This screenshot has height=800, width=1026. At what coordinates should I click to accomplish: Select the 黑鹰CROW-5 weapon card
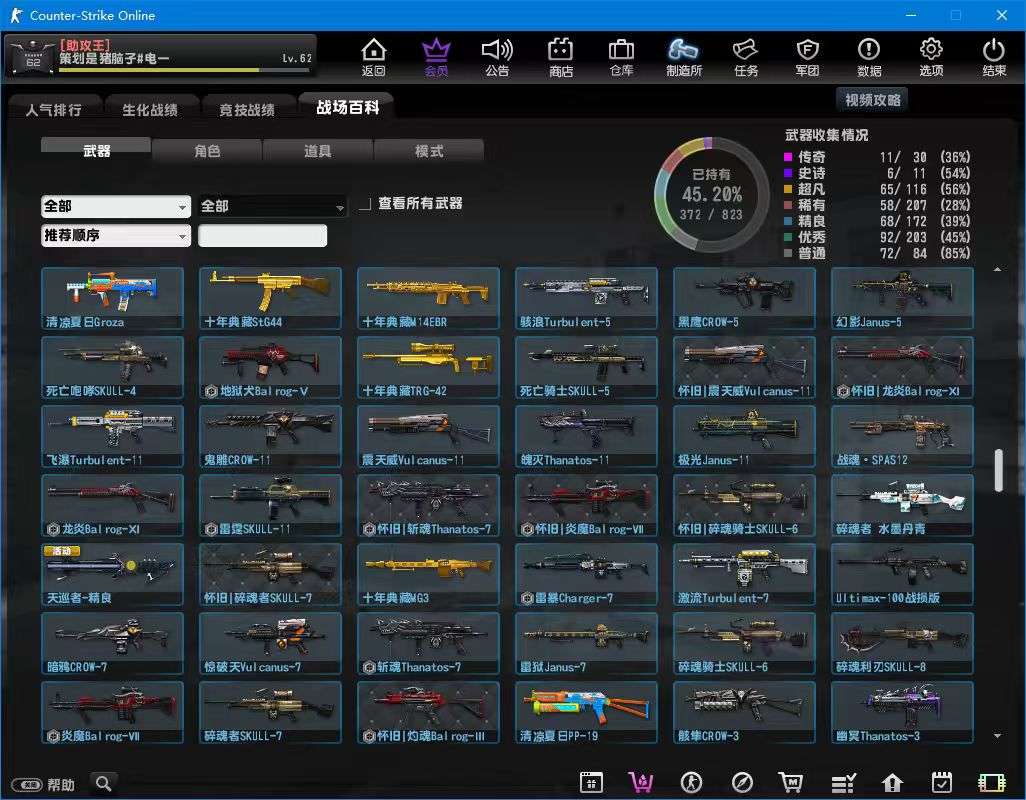tap(745, 298)
